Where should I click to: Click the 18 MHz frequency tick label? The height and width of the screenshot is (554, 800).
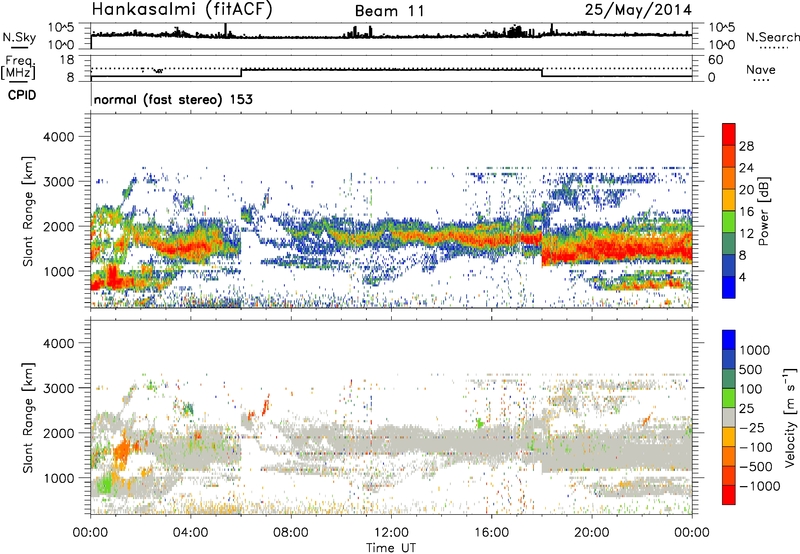coord(66,60)
